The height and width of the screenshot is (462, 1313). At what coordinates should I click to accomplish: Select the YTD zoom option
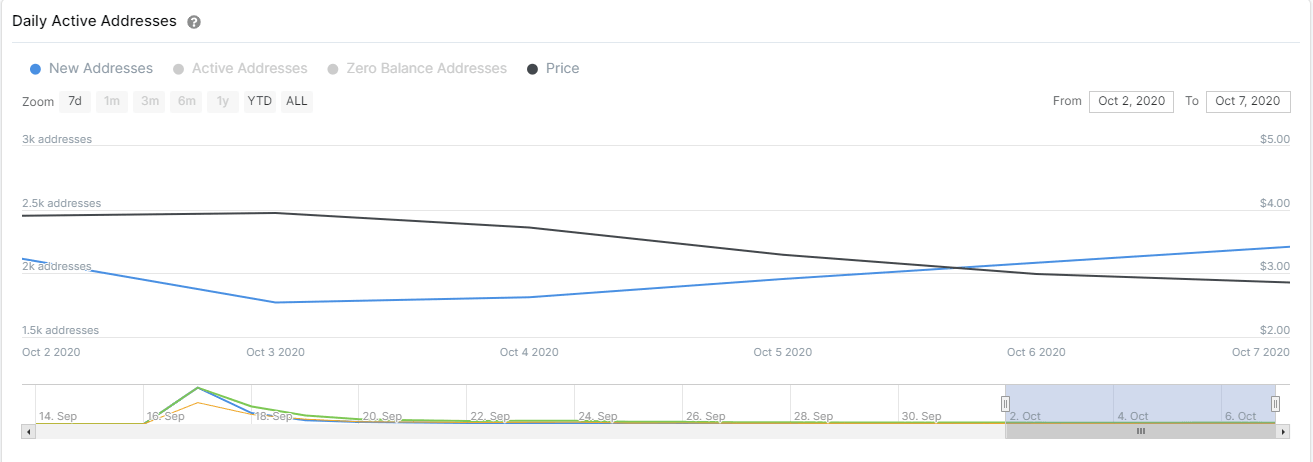pyautogui.click(x=260, y=101)
